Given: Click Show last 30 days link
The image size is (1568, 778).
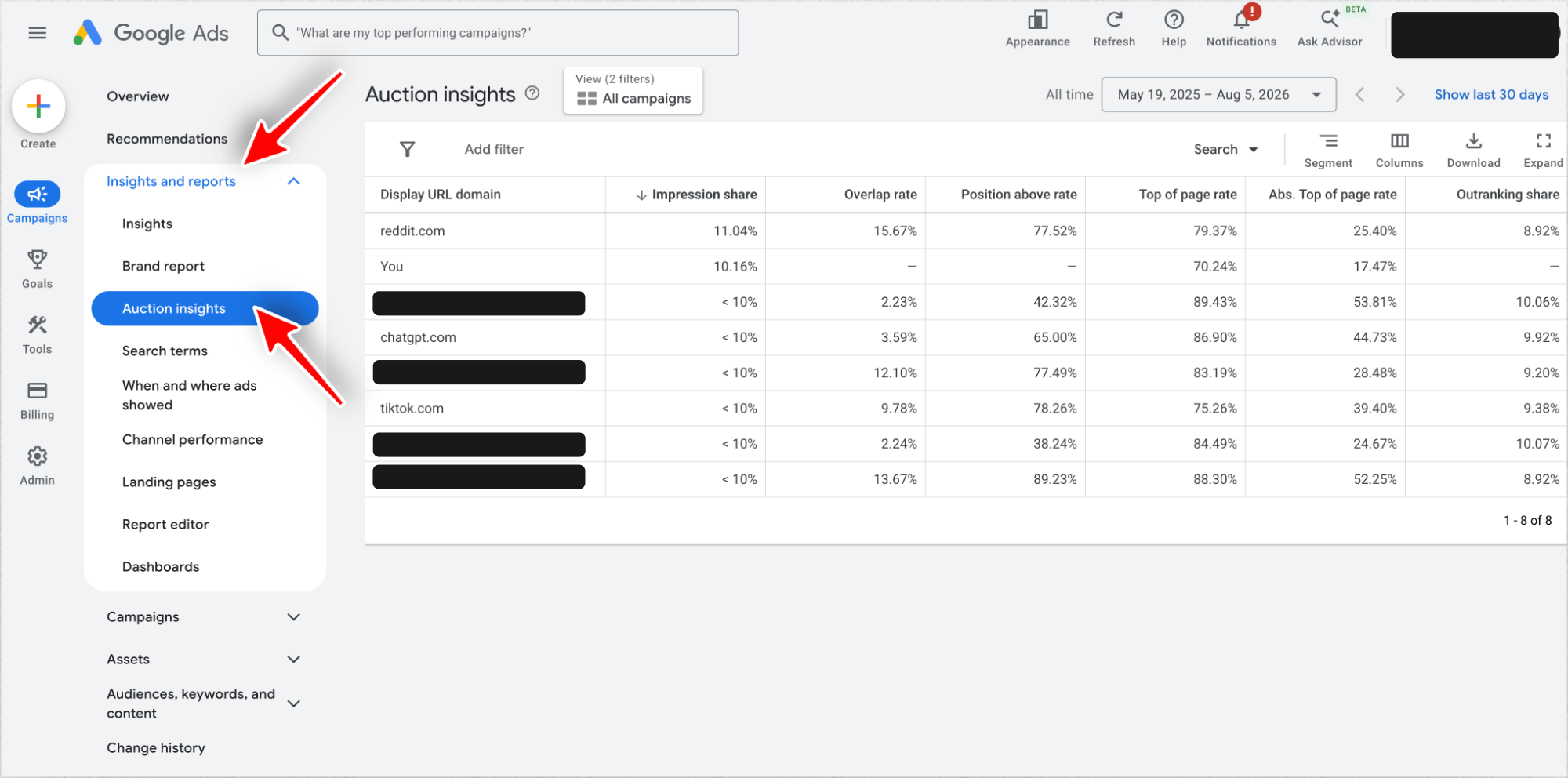Looking at the screenshot, I should tap(1491, 94).
